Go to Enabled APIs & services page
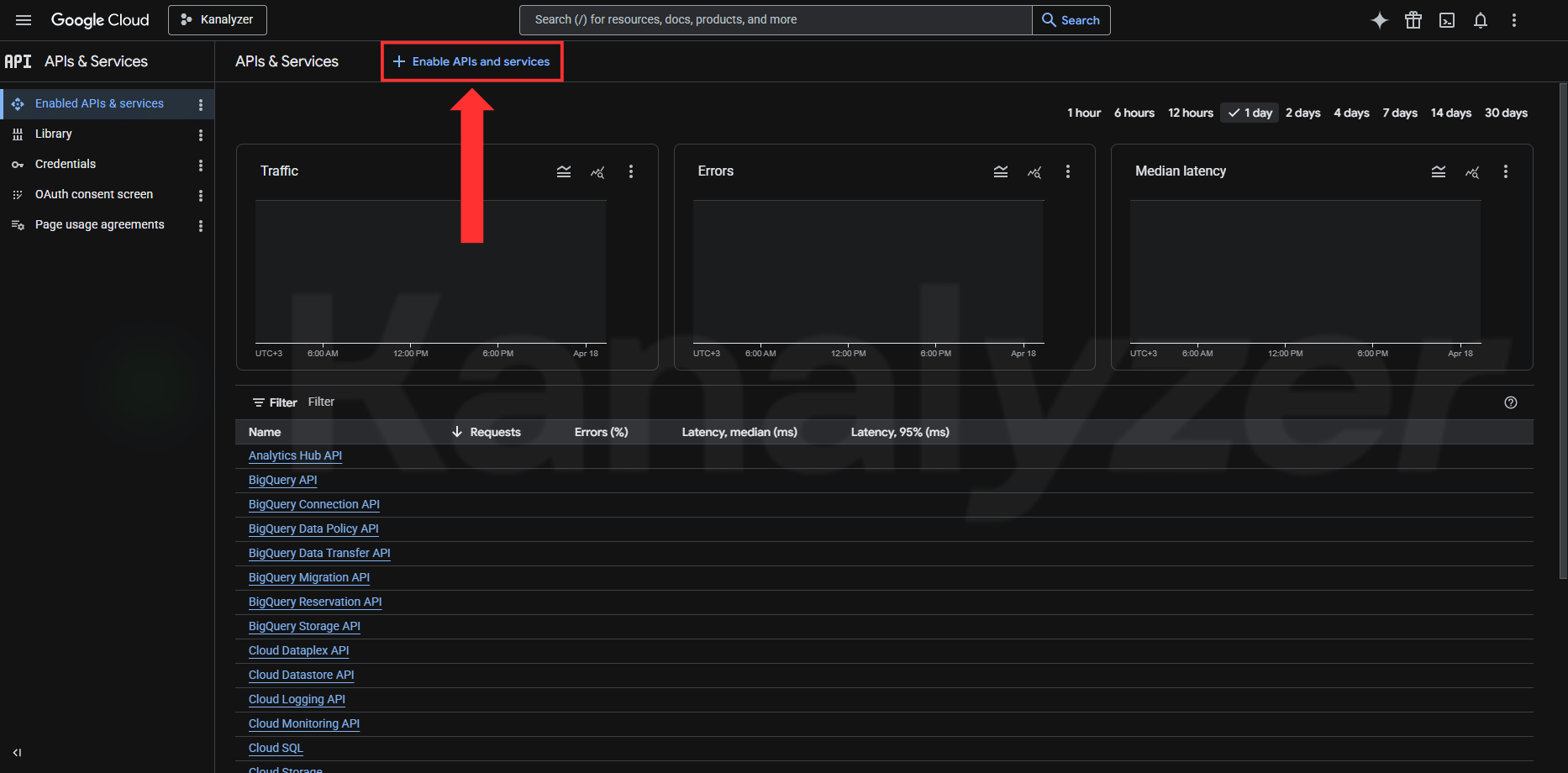This screenshot has width=1568, height=773. 99,104
